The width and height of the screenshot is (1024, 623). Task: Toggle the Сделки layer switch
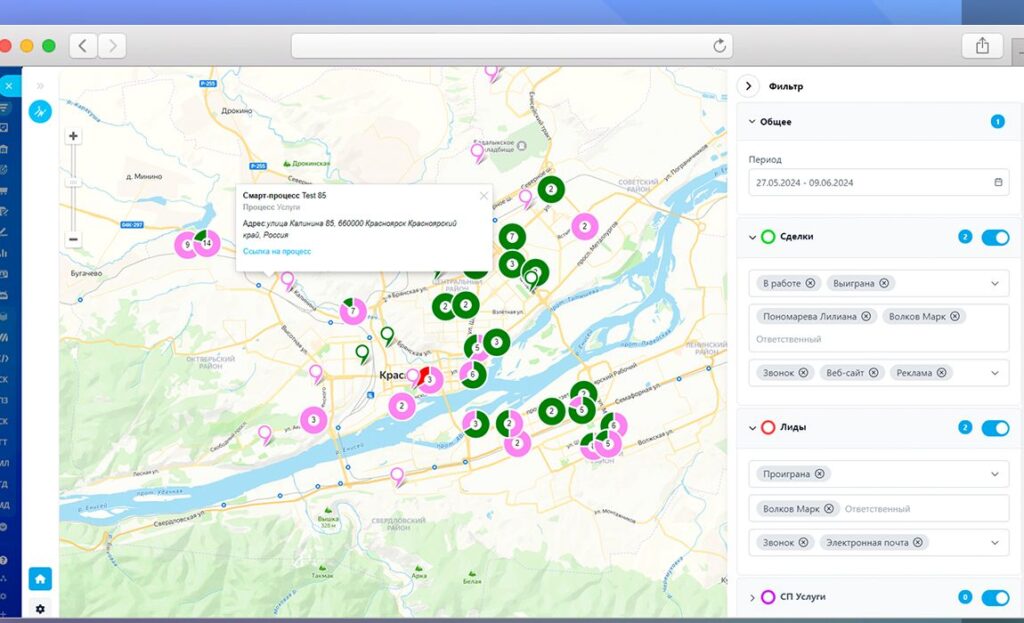[995, 237]
